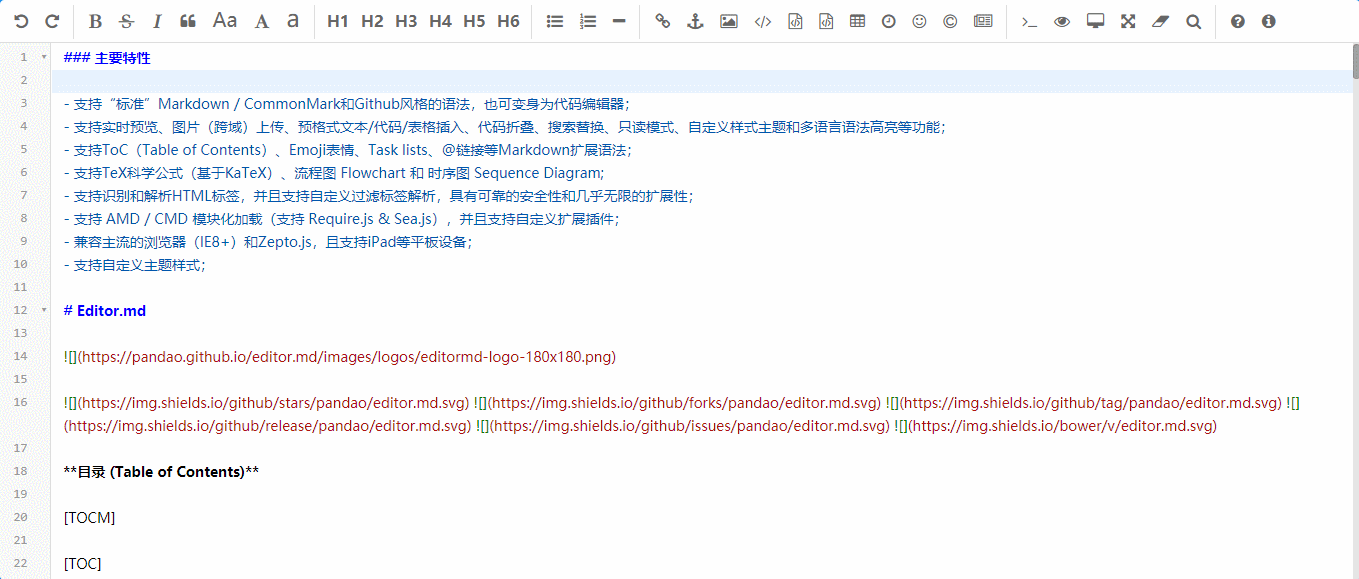Insert a hyperlink using the link icon
This screenshot has width=1359, height=579.
(662, 20)
